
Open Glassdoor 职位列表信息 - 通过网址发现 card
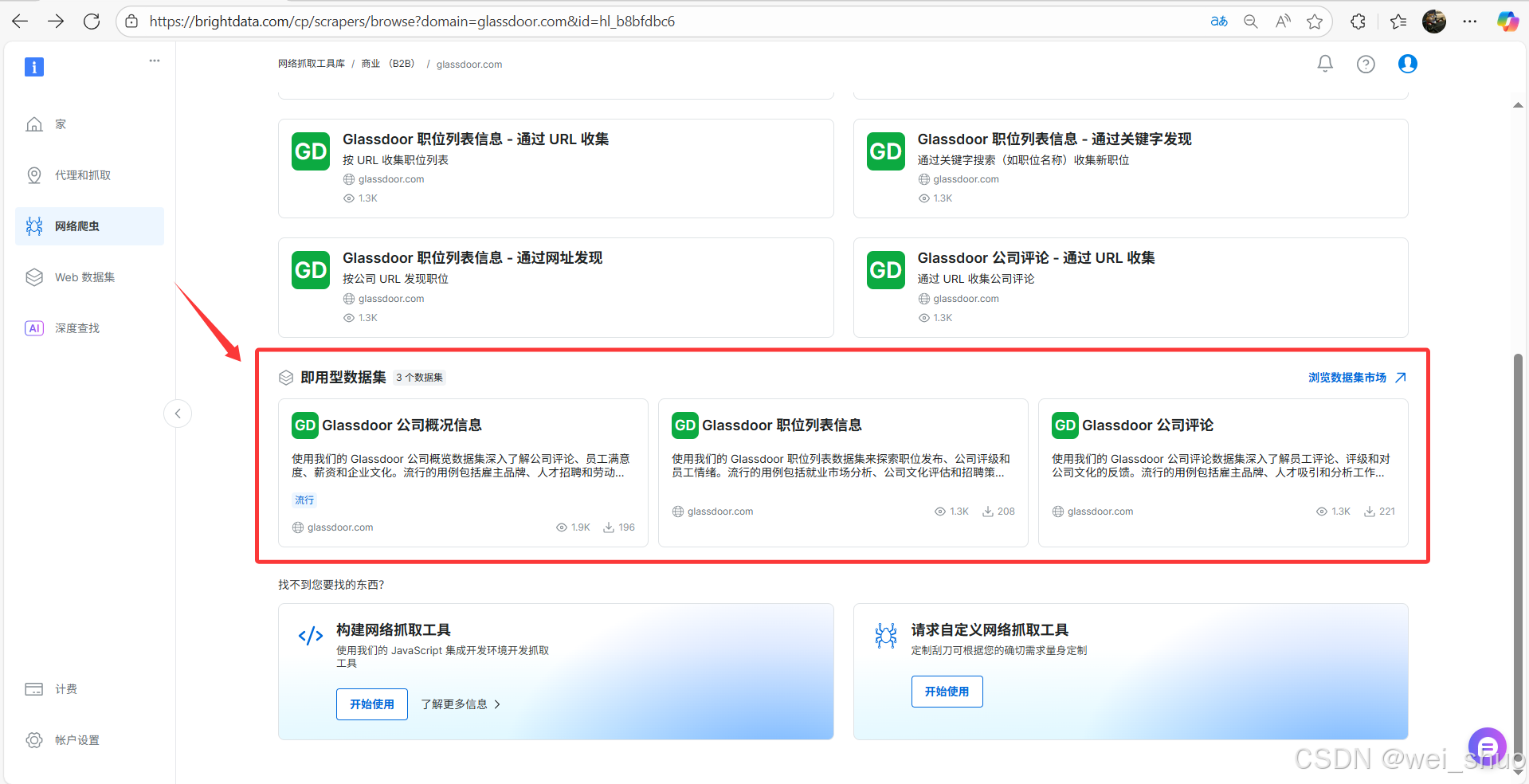pos(556,288)
